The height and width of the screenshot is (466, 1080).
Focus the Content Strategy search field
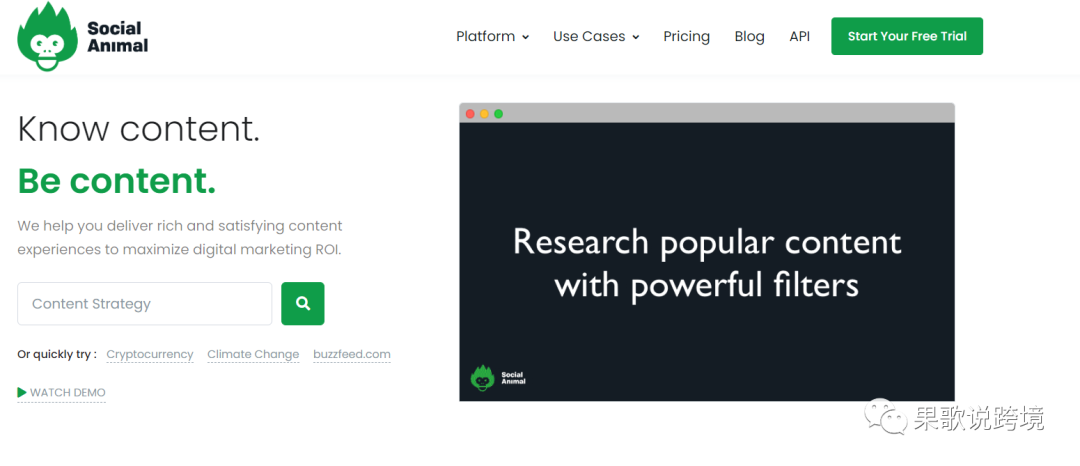tap(145, 304)
